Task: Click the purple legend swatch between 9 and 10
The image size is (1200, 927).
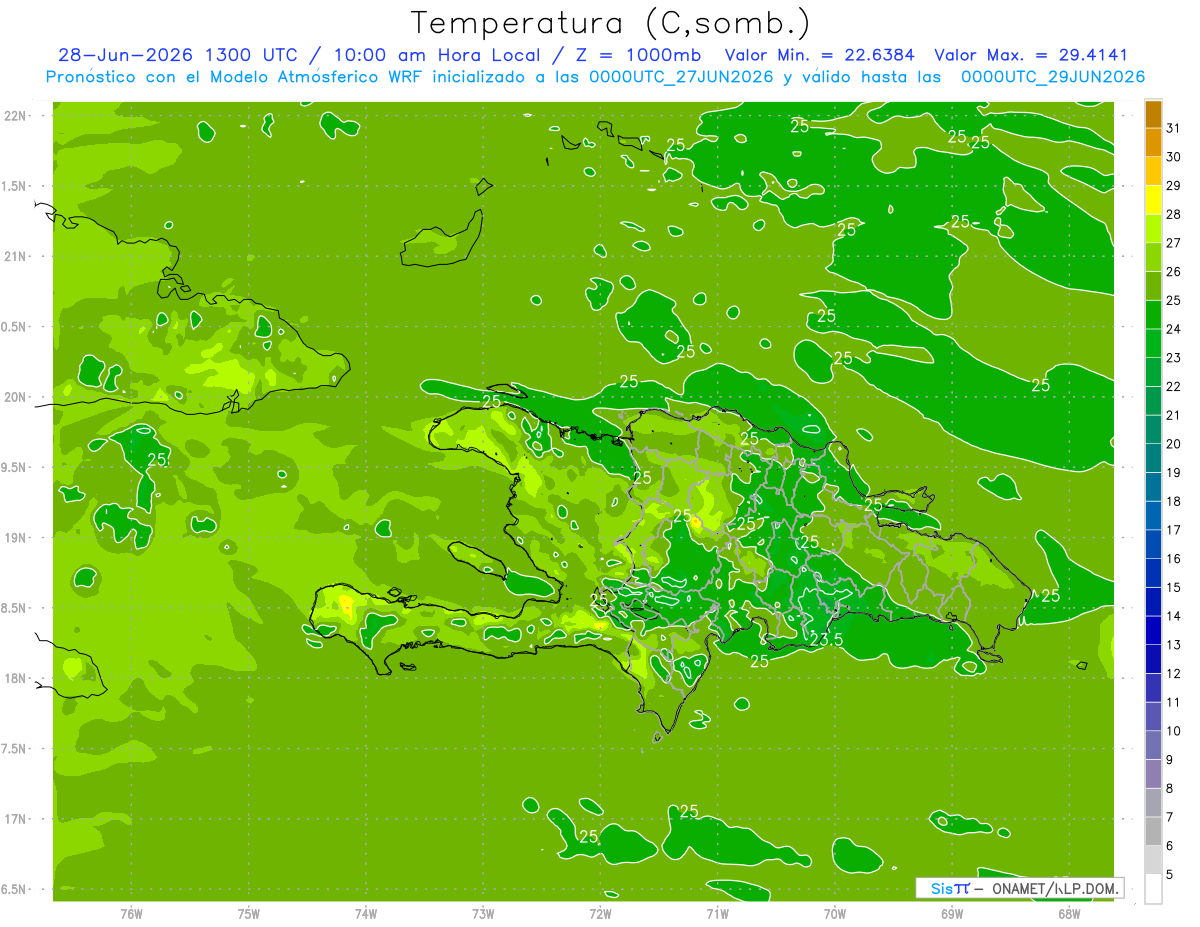Action: 1153,745
